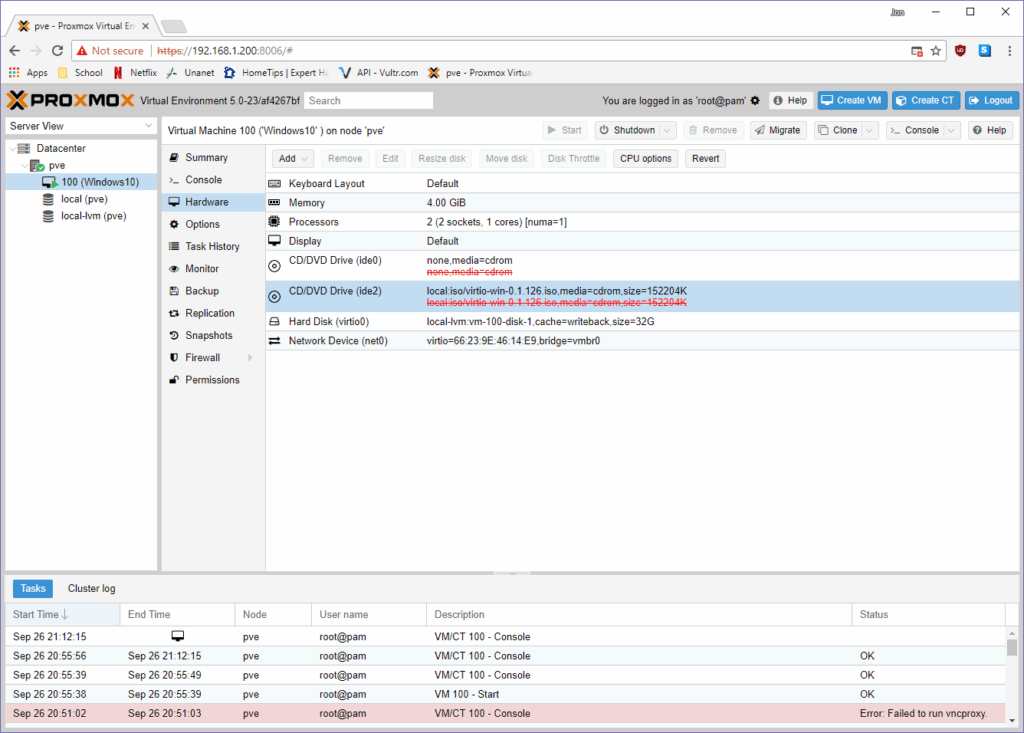Select the failed vncproxy task row
This screenshot has height=733, width=1024.
tap(505, 713)
